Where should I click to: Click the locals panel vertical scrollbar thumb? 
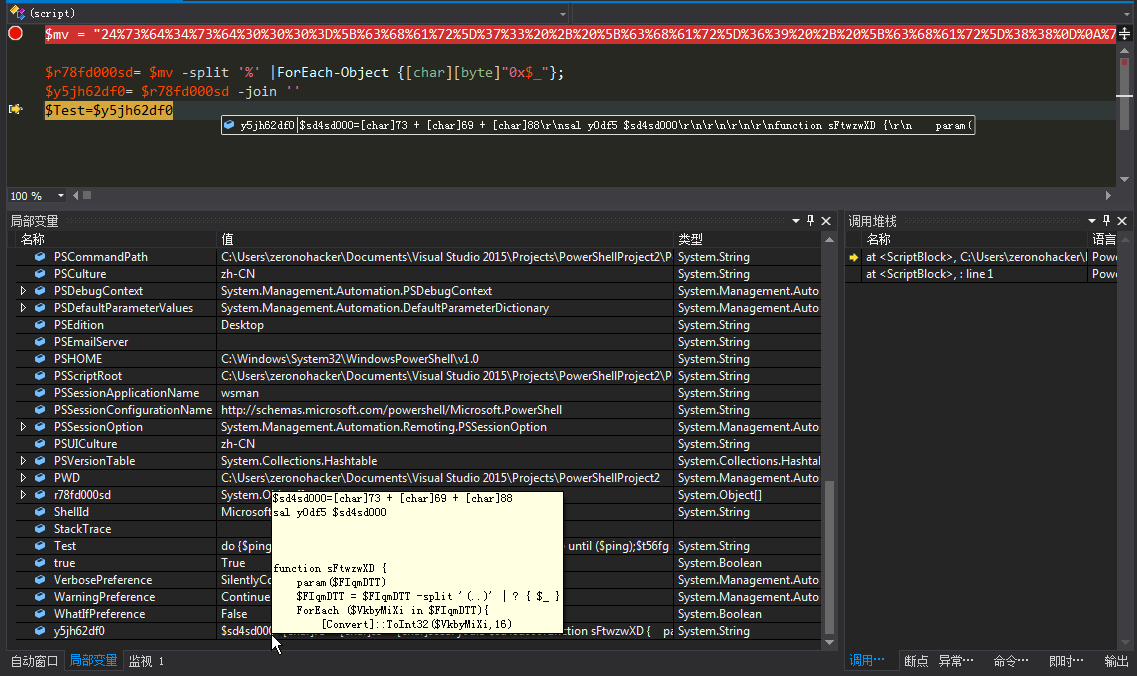[830, 557]
